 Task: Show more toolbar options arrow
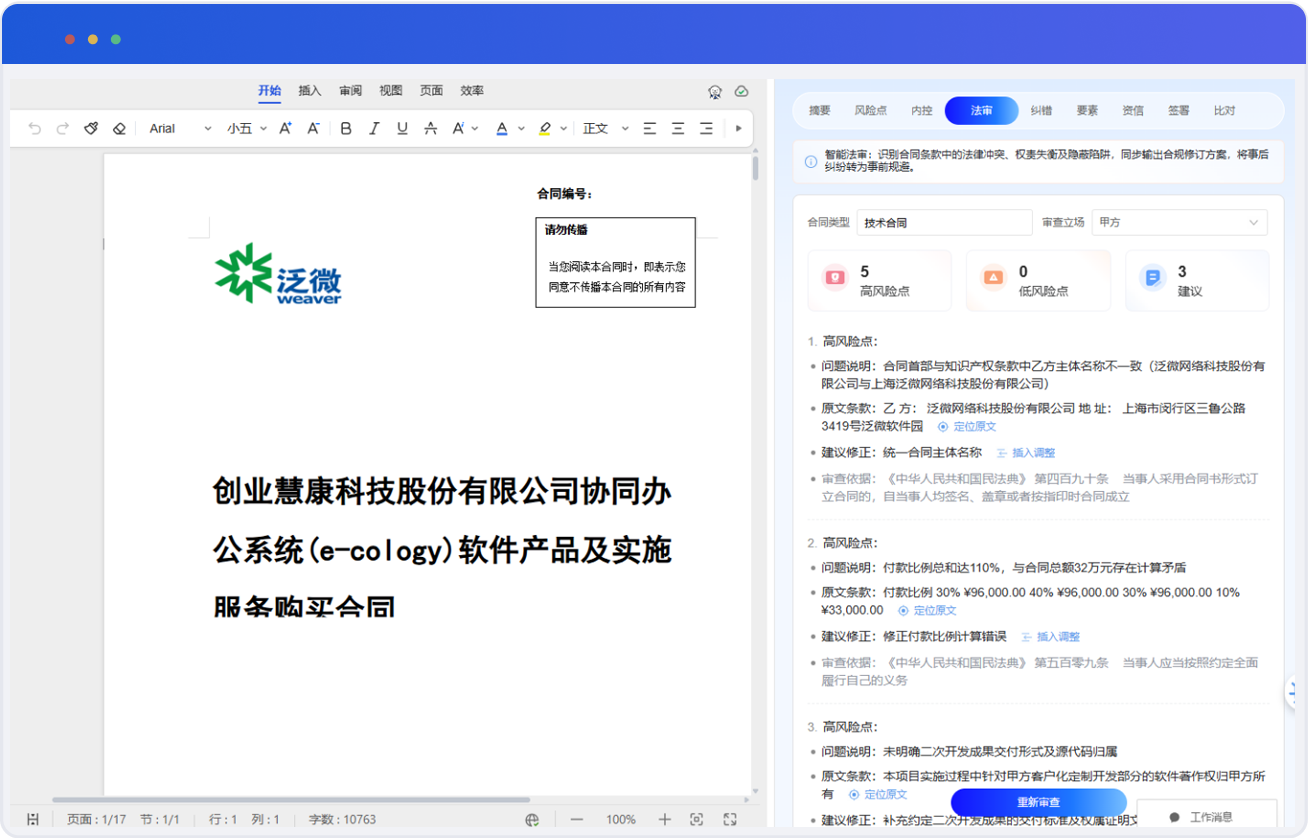coord(739,128)
